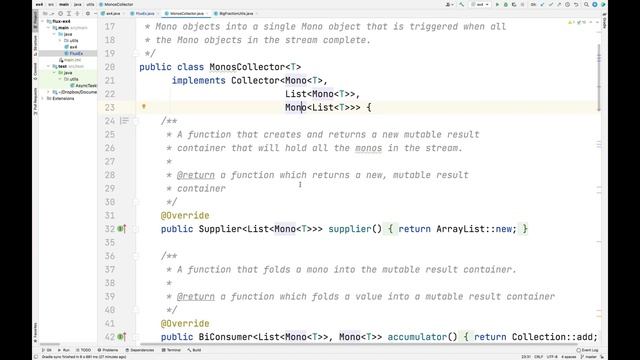Open Run tool window at bottom
The image size is (640, 360).
point(64,350)
